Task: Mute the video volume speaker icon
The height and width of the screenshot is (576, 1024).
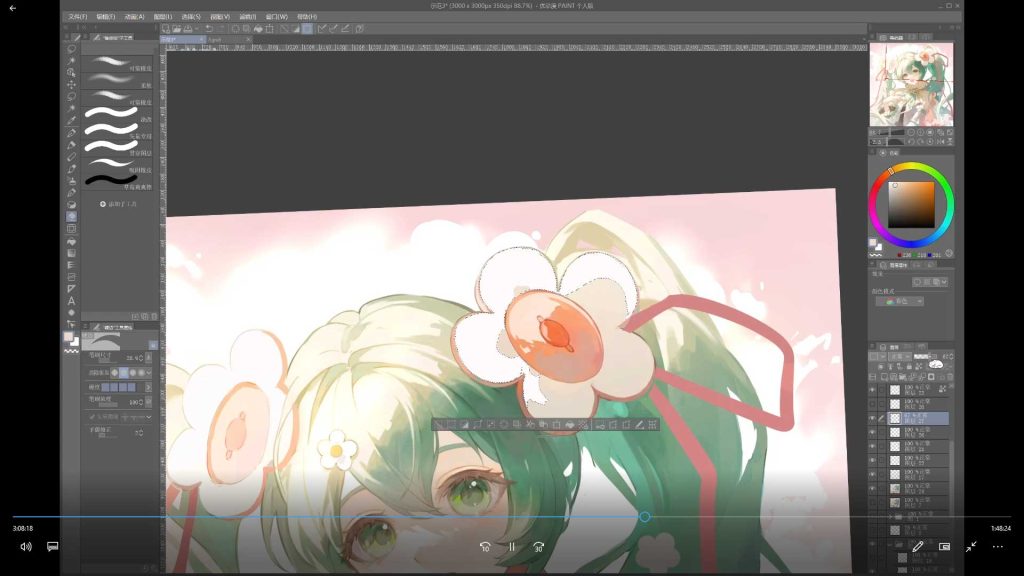Action: pos(25,547)
